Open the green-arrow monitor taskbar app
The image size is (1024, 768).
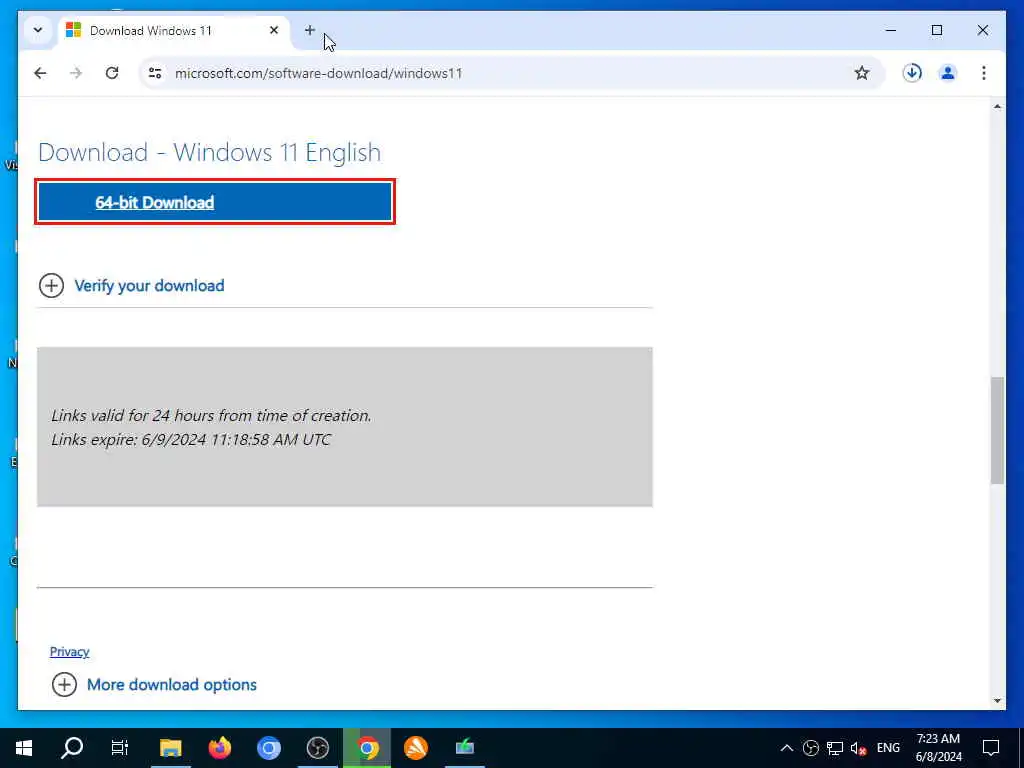(x=465, y=748)
